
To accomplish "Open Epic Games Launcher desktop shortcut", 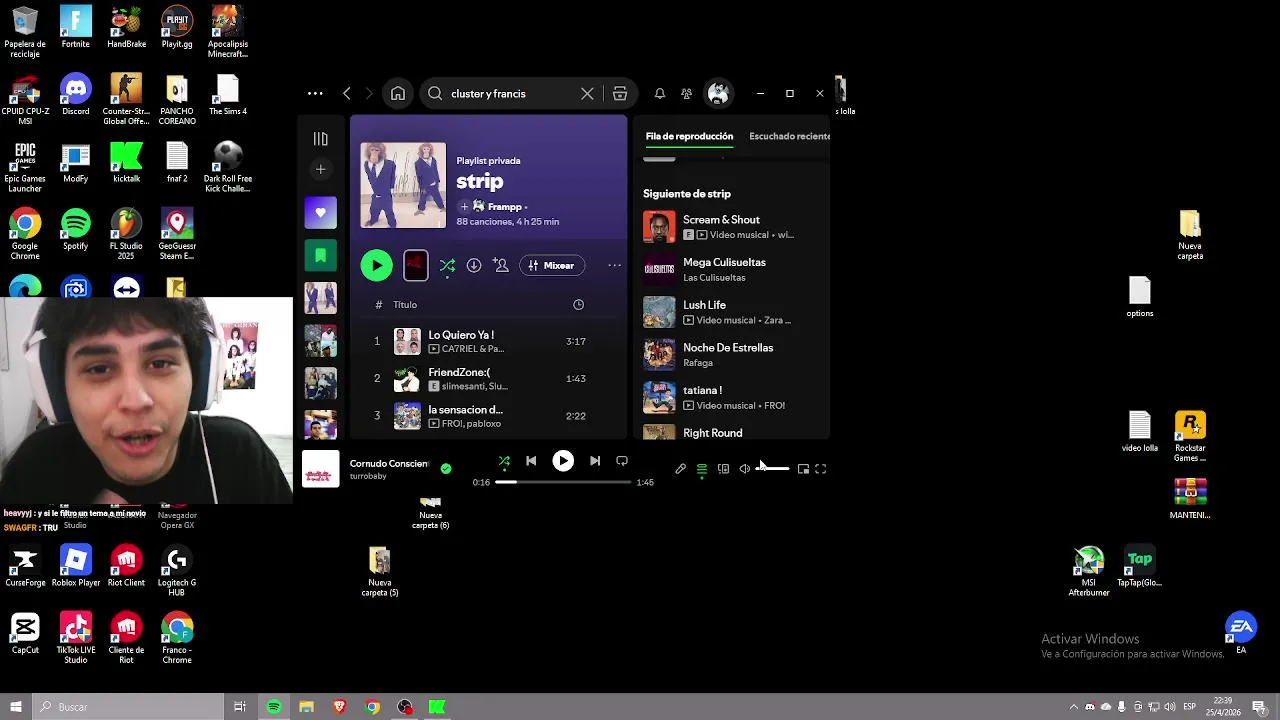I will coord(25,167).
